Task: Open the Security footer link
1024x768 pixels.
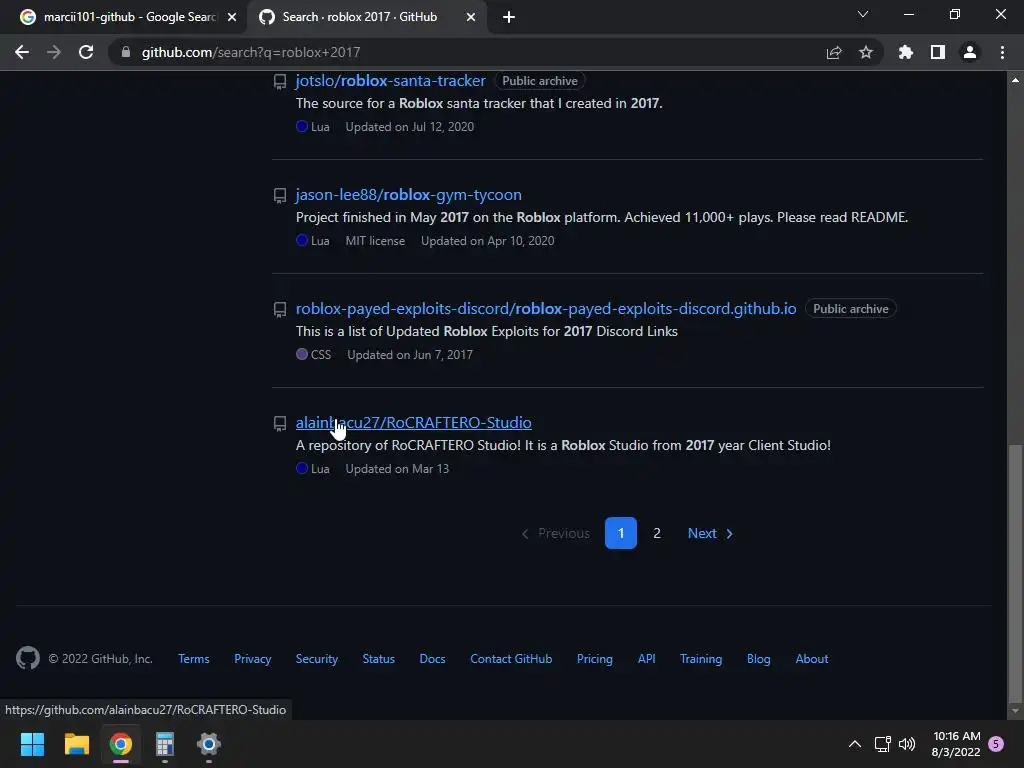Action: click(317, 659)
